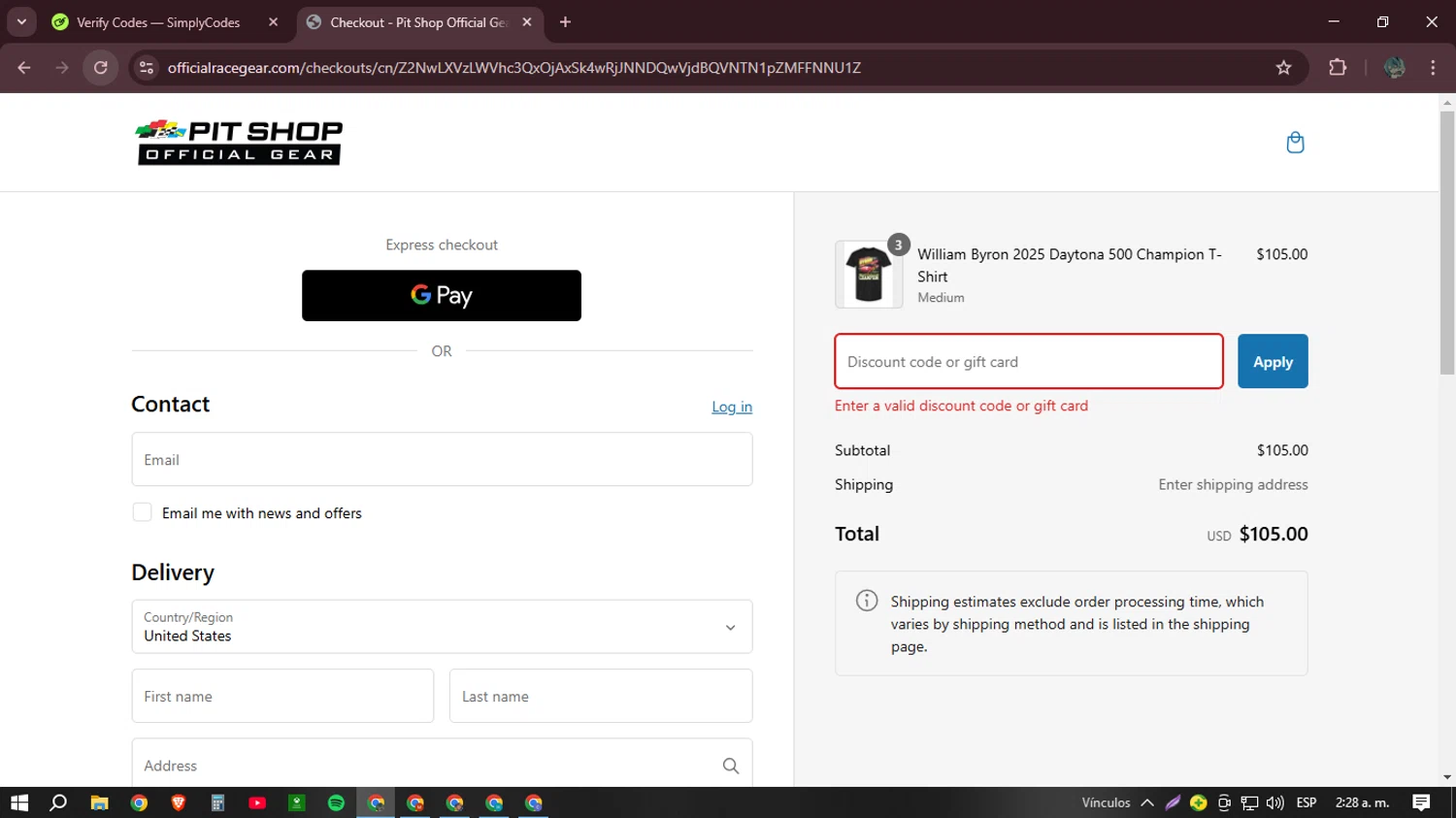Click the Pit Shop Official Gear logo
The image size is (1456, 818).
point(239,143)
